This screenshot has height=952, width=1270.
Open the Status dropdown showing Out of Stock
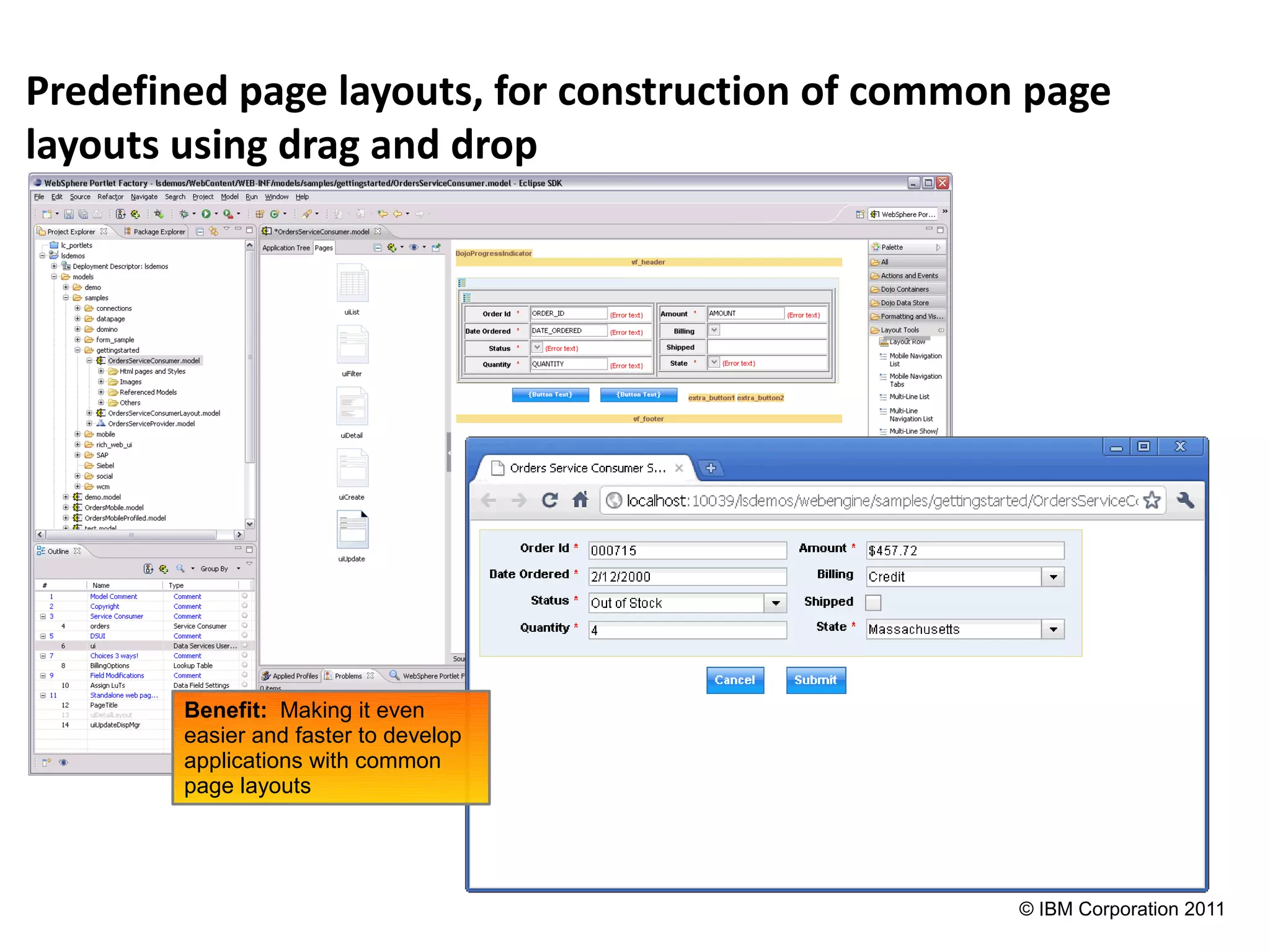click(x=775, y=603)
